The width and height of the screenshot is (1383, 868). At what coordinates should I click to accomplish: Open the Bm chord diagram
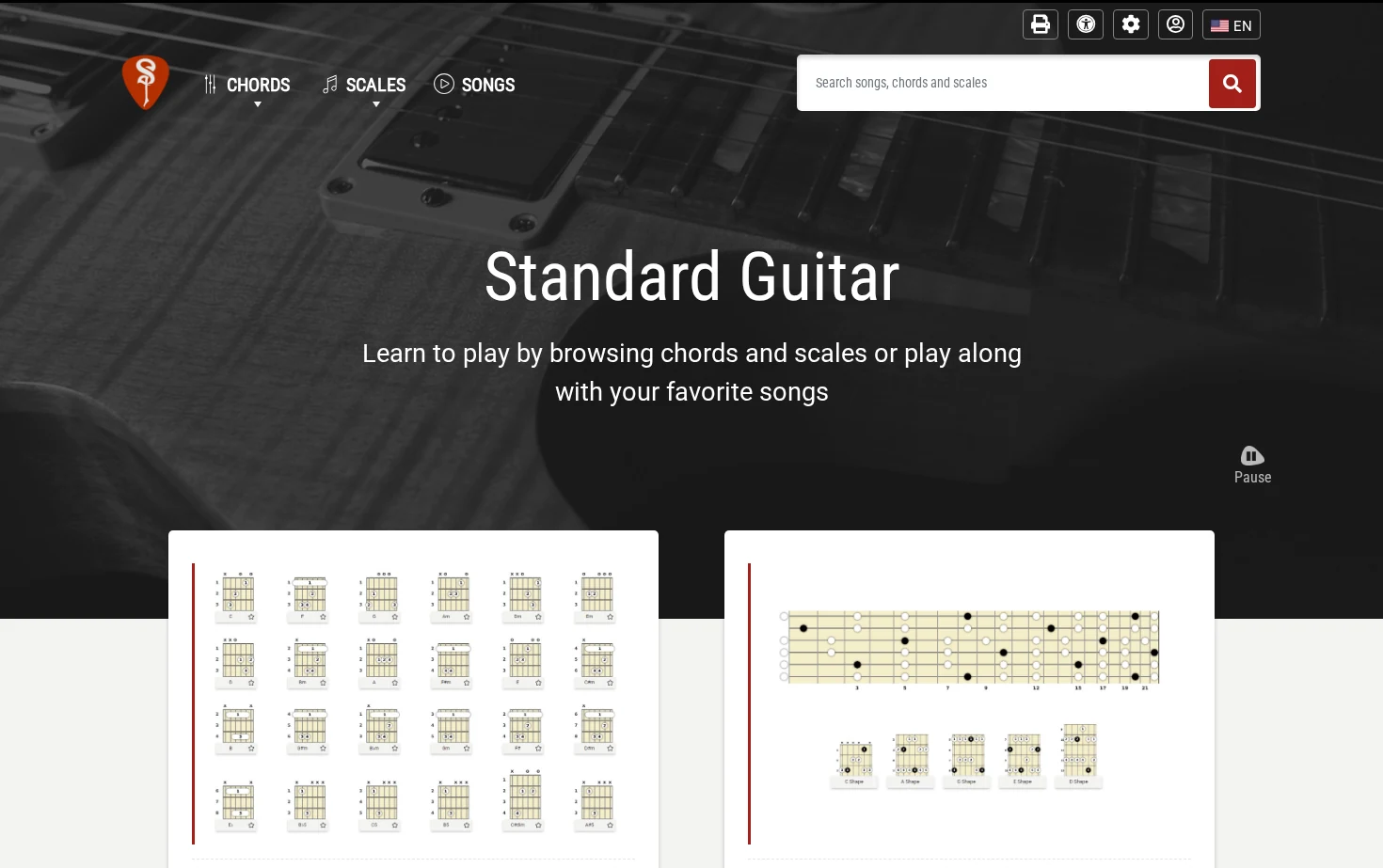pos(308,663)
